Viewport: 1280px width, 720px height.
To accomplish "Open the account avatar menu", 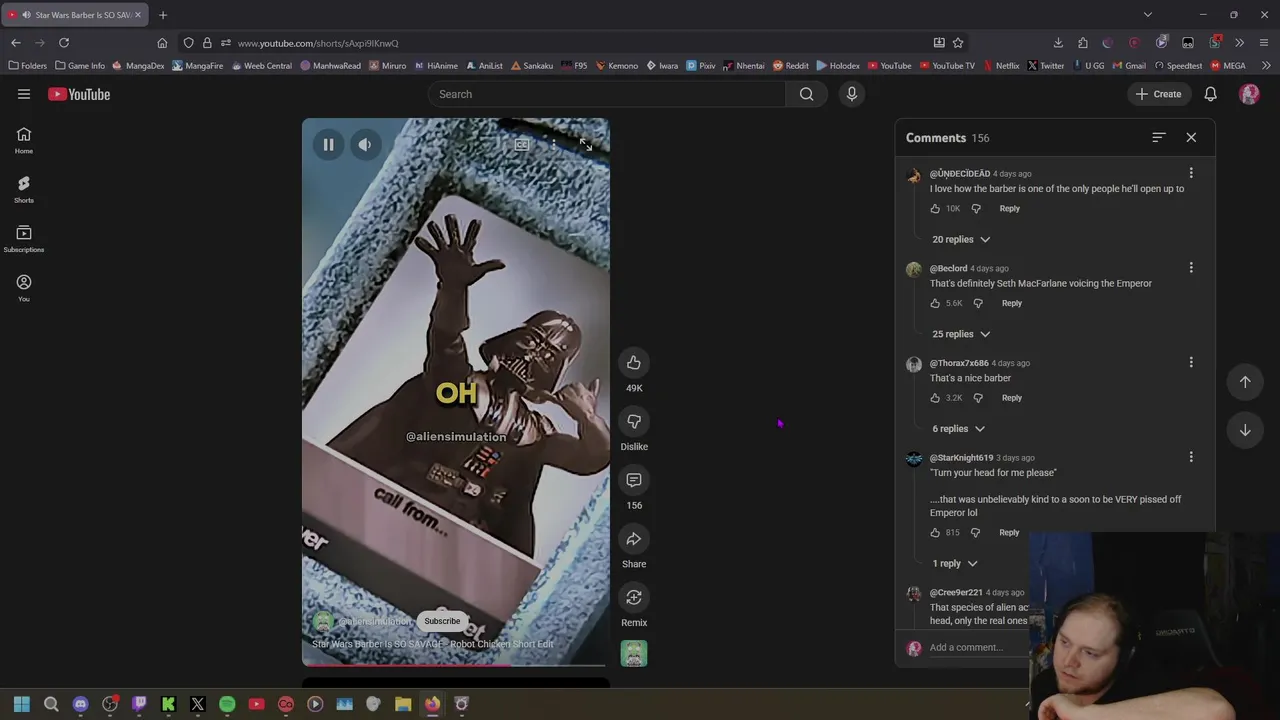I will 1249,94.
